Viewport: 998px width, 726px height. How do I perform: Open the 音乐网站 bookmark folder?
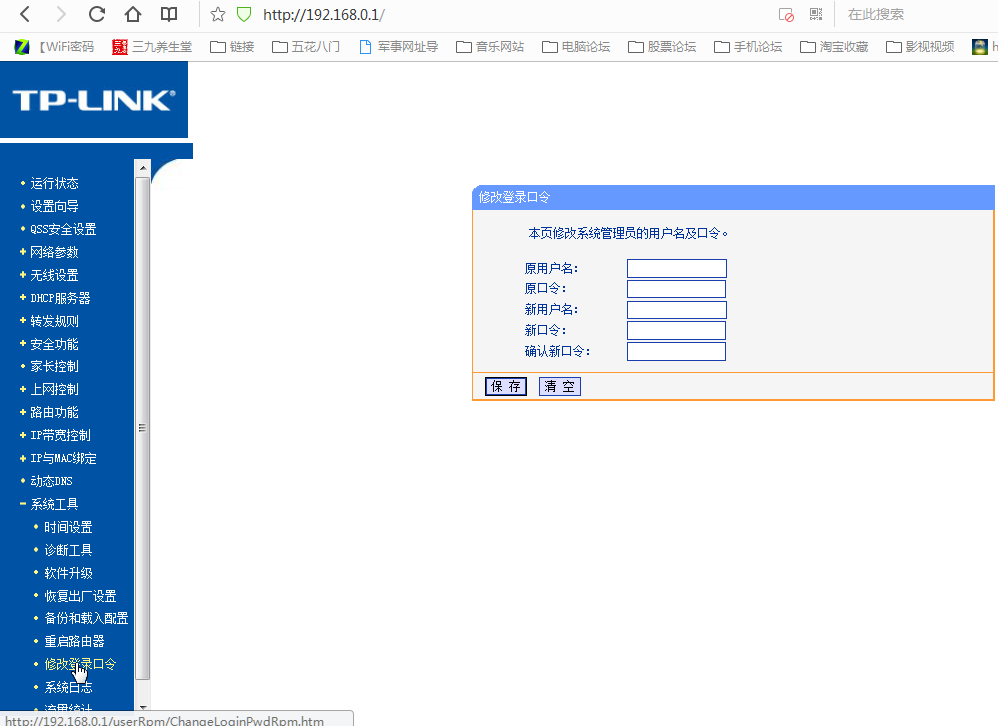tap(490, 46)
